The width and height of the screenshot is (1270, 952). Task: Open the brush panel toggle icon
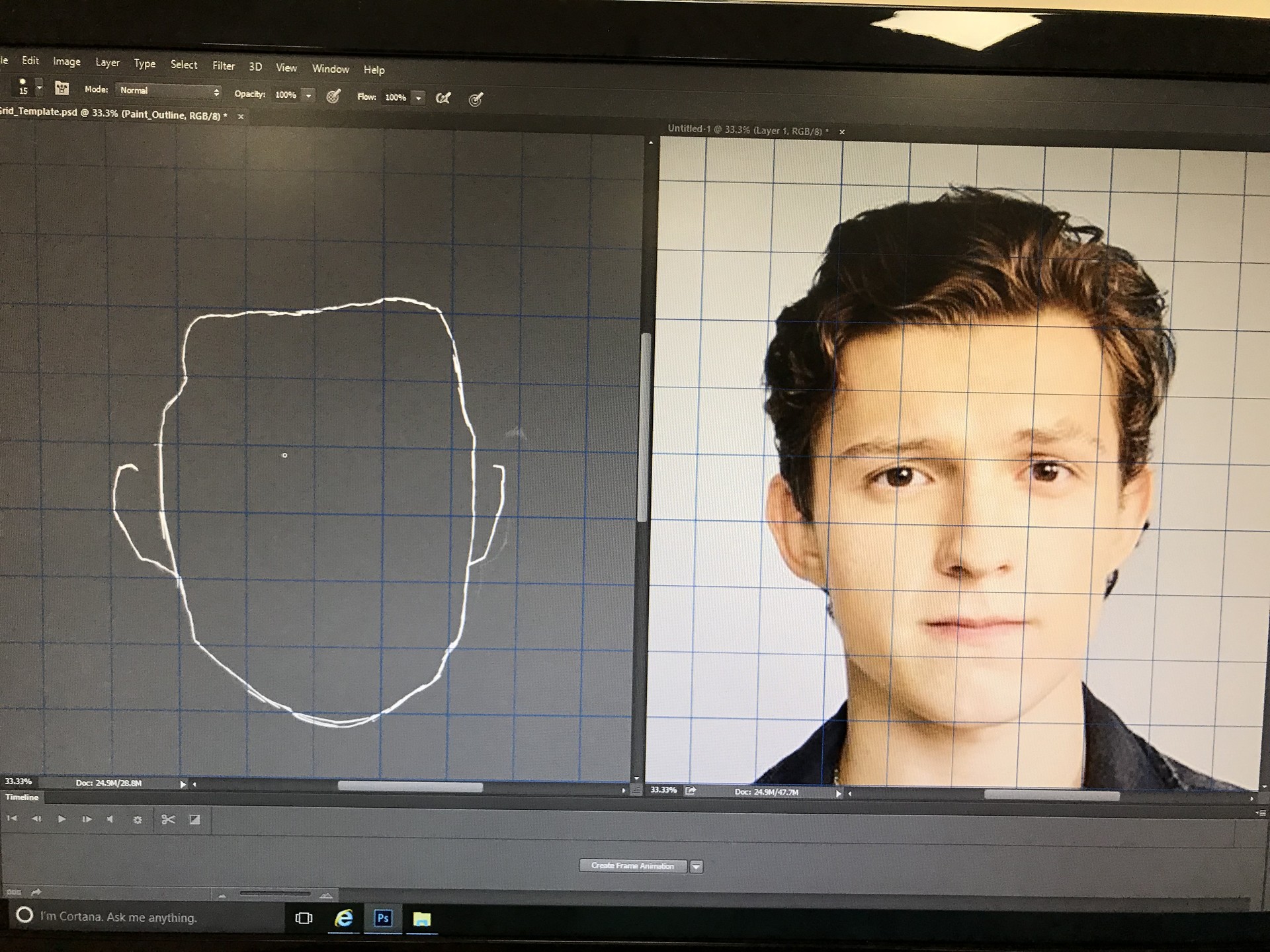click(x=62, y=88)
